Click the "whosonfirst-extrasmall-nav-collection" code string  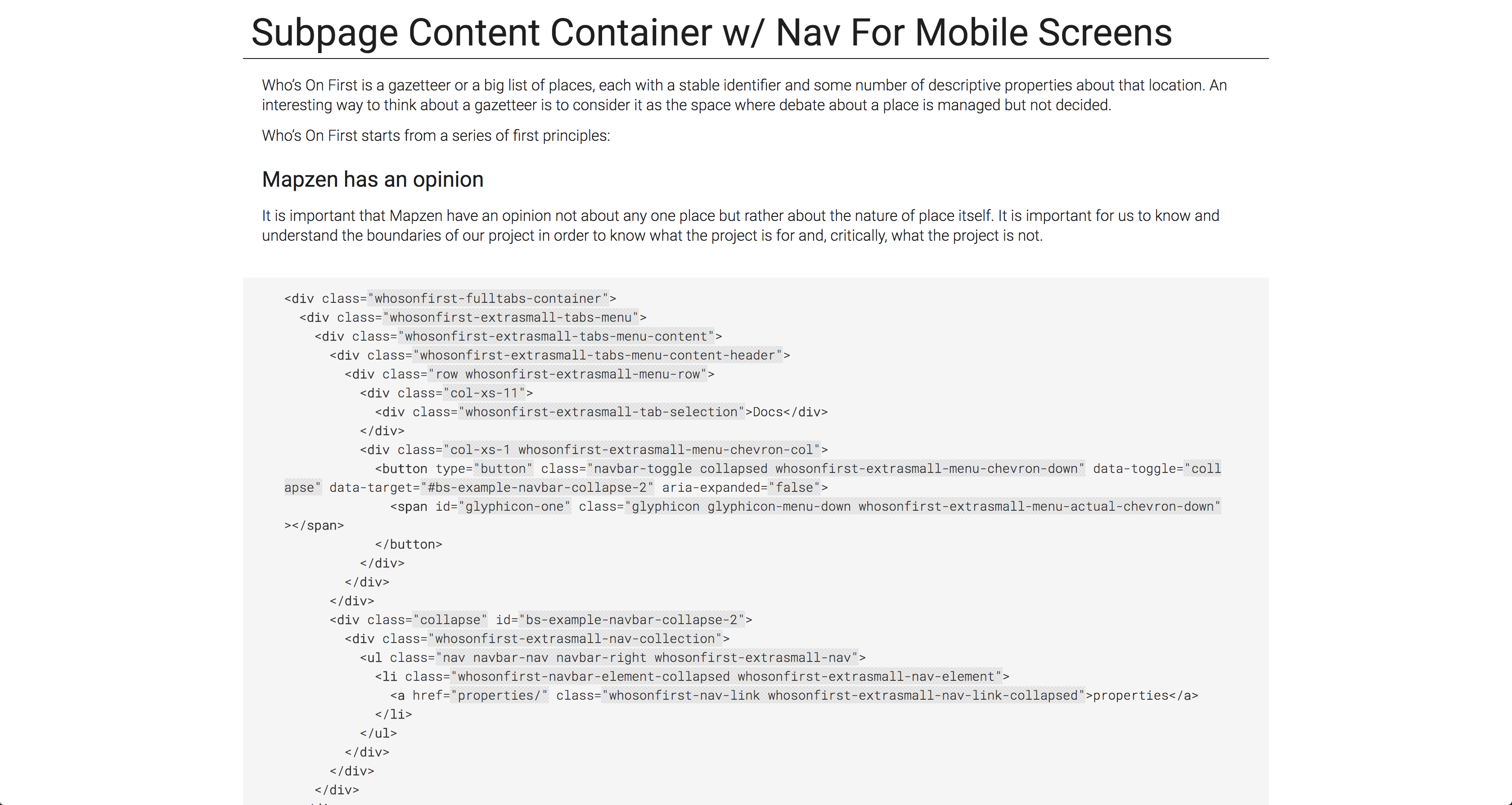pos(575,639)
